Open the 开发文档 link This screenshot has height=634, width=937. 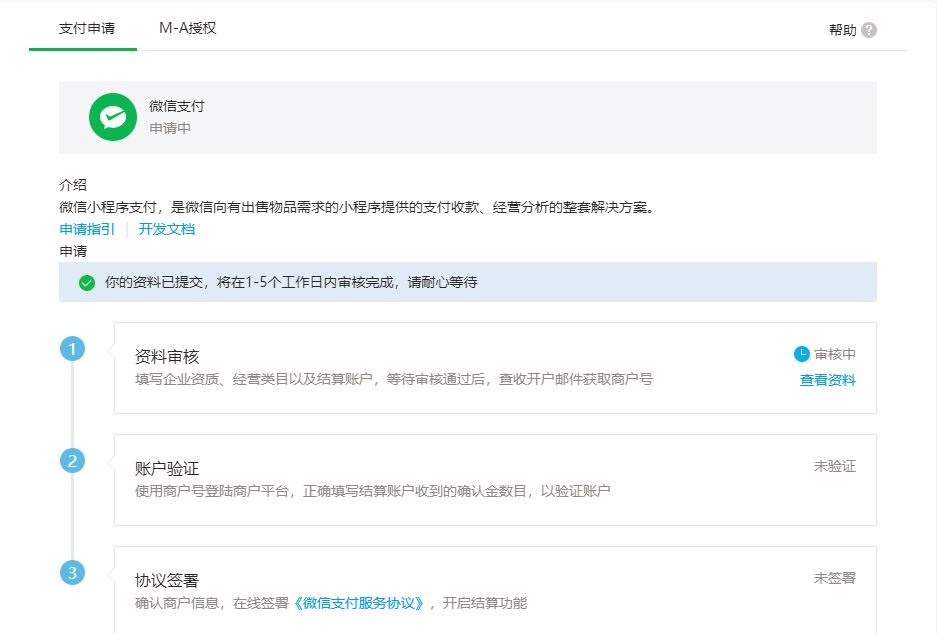tap(167, 229)
